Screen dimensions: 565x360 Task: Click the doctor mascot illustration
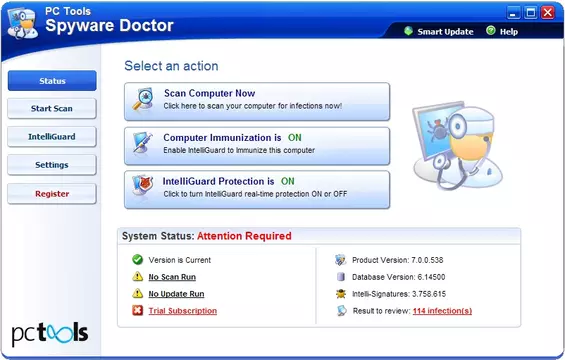coord(457,145)
